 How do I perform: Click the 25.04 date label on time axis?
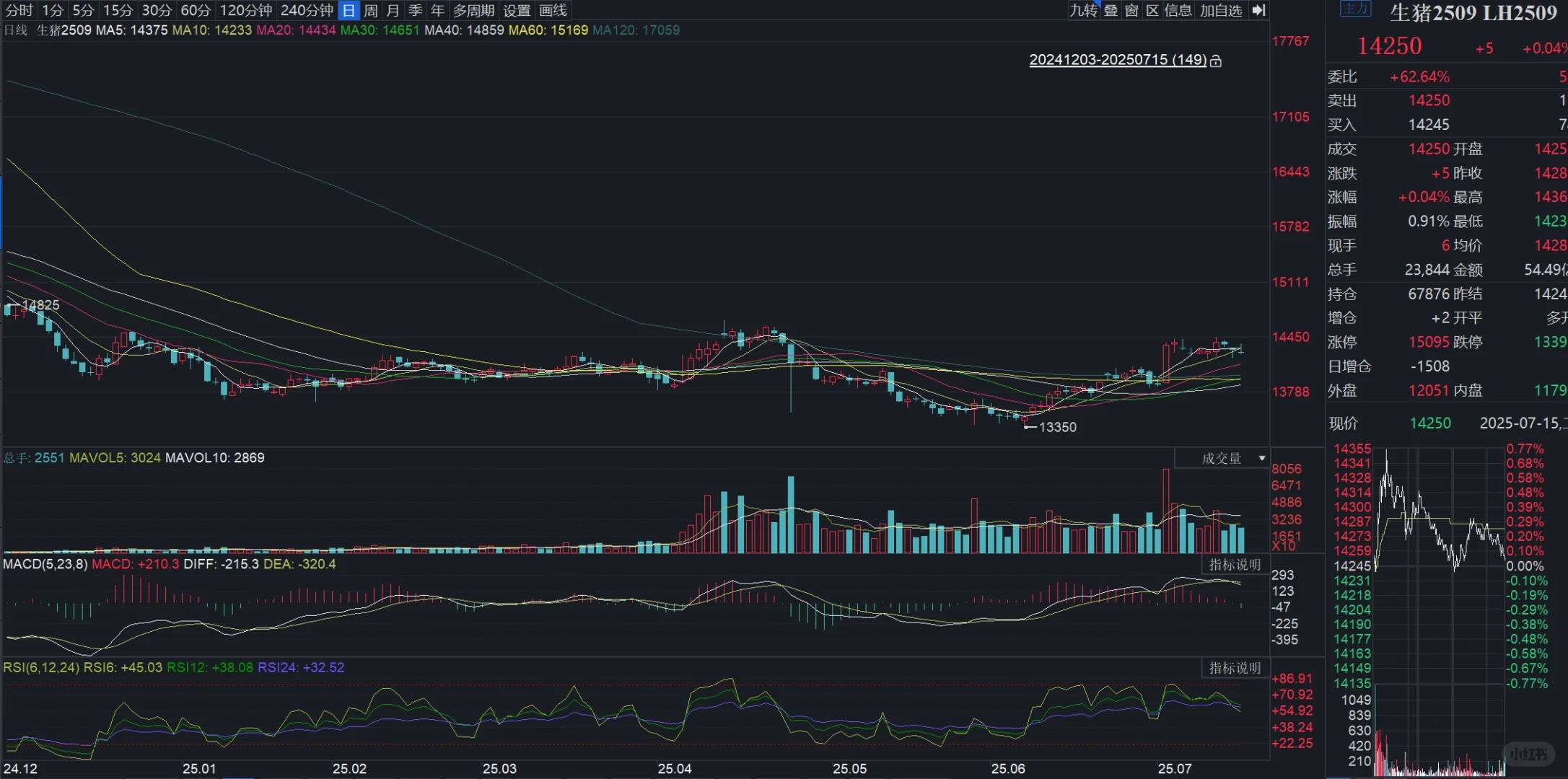click(675, 769)
